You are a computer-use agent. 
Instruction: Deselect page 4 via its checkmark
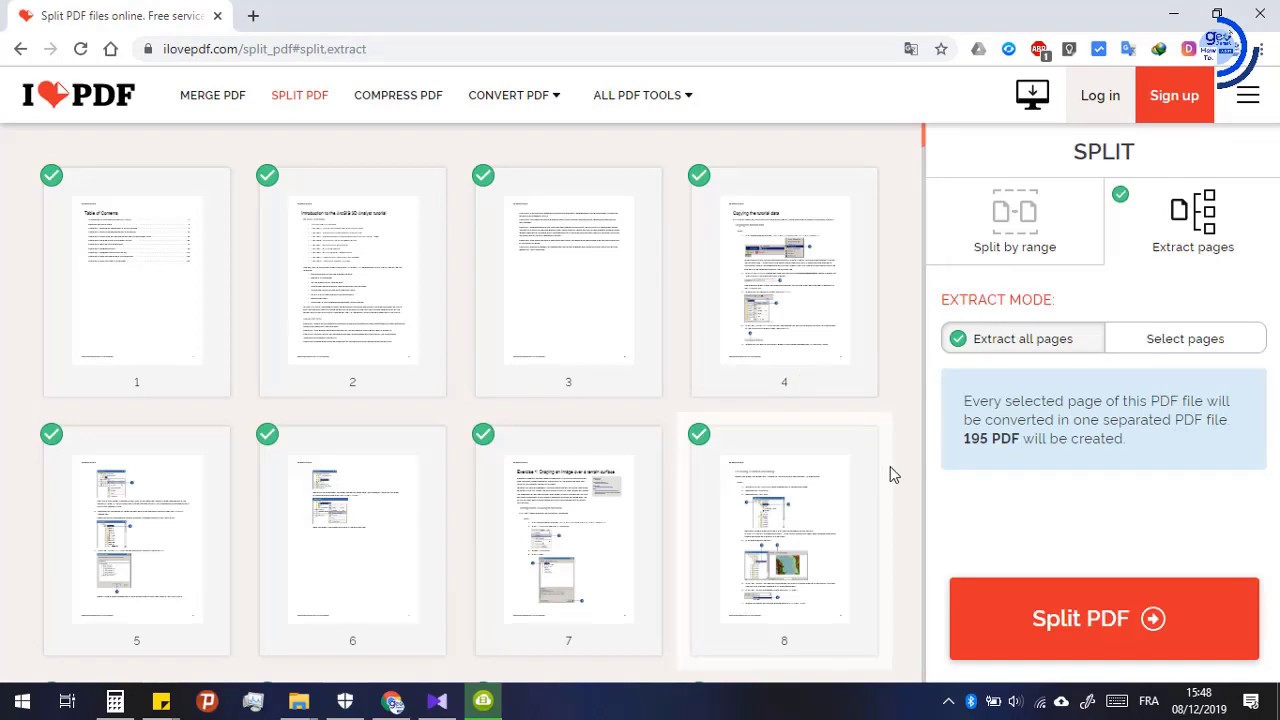(699, 176)
